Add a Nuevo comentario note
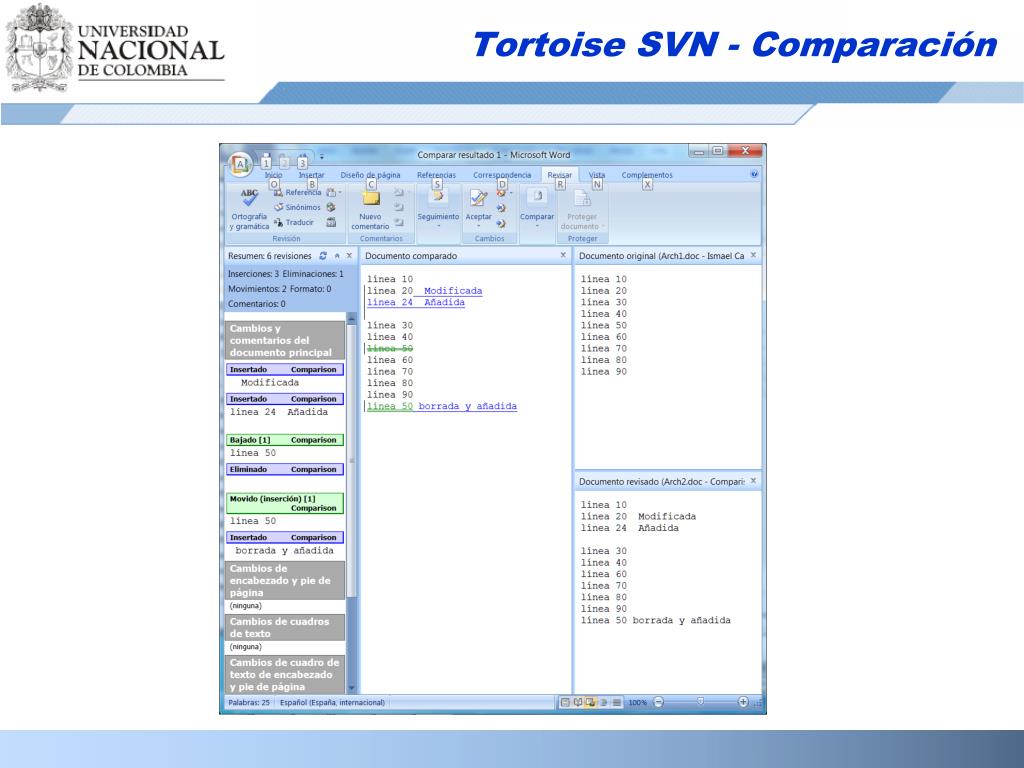The height and width of the screenshot is (768, 1024). (x=370, y=209)
